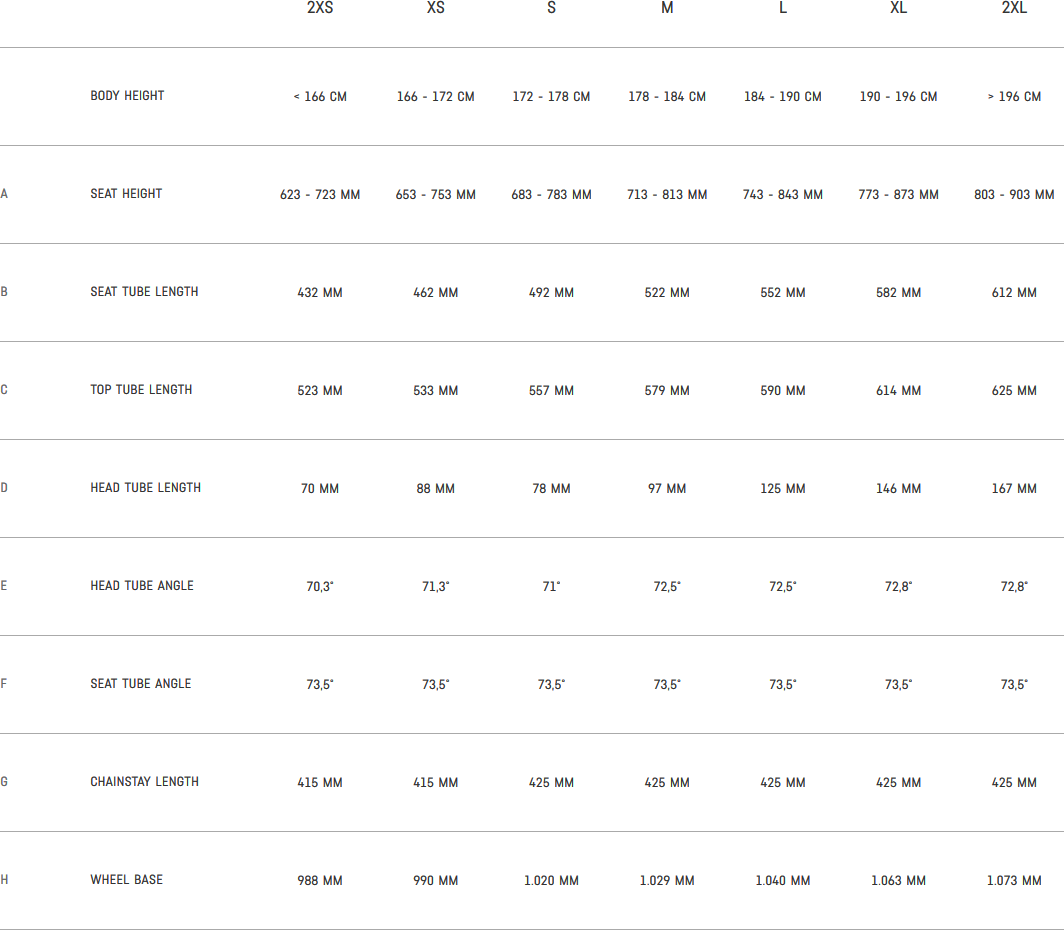Screen dimensions: 1064x930
Task: Select the 2XL size column header
Action: point(1014,9)
